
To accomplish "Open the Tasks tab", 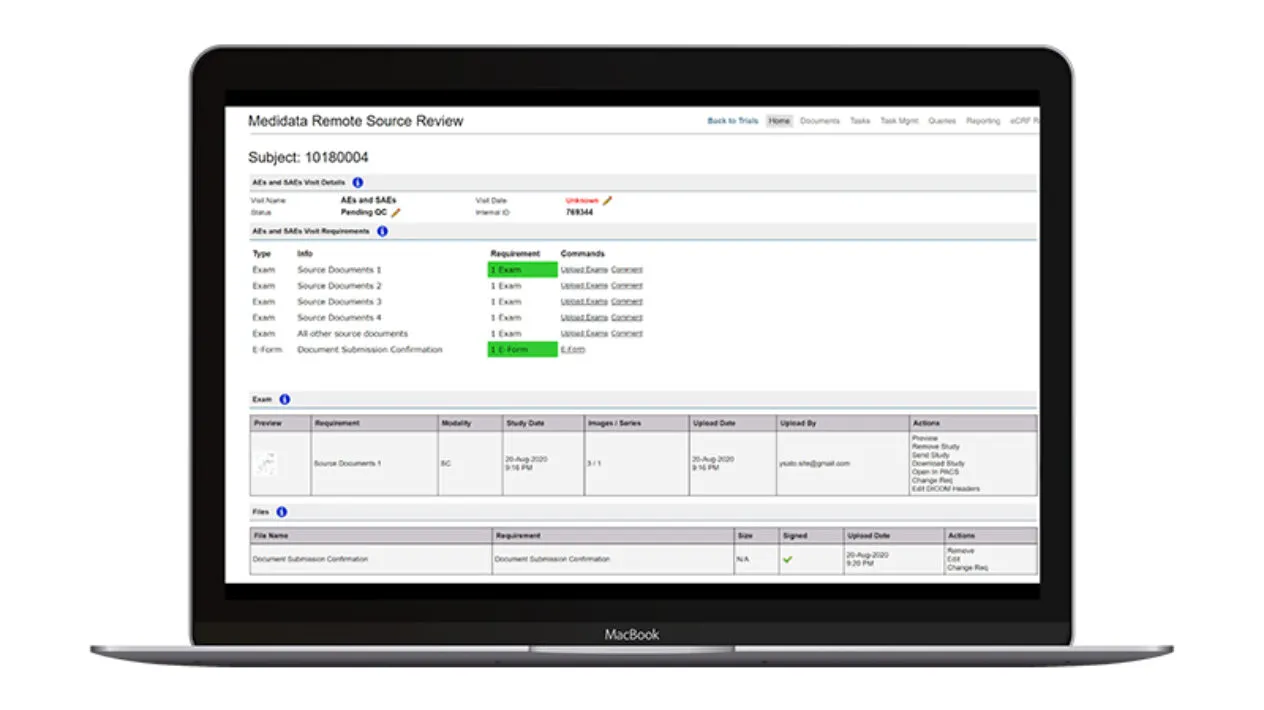I will coord(860,120).
